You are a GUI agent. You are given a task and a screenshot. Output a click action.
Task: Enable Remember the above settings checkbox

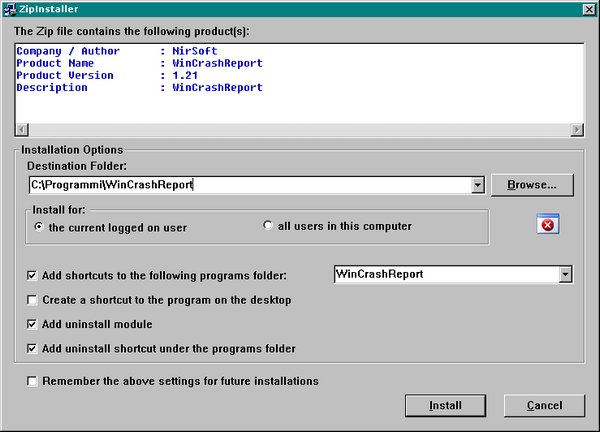[32, 381]
